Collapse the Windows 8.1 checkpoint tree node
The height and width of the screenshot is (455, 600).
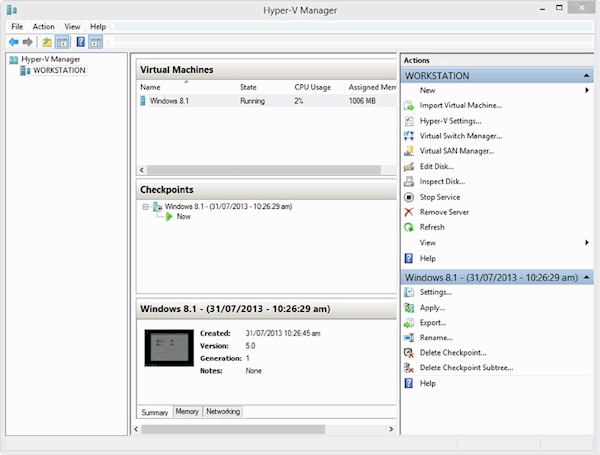click(x=146, y=206)
